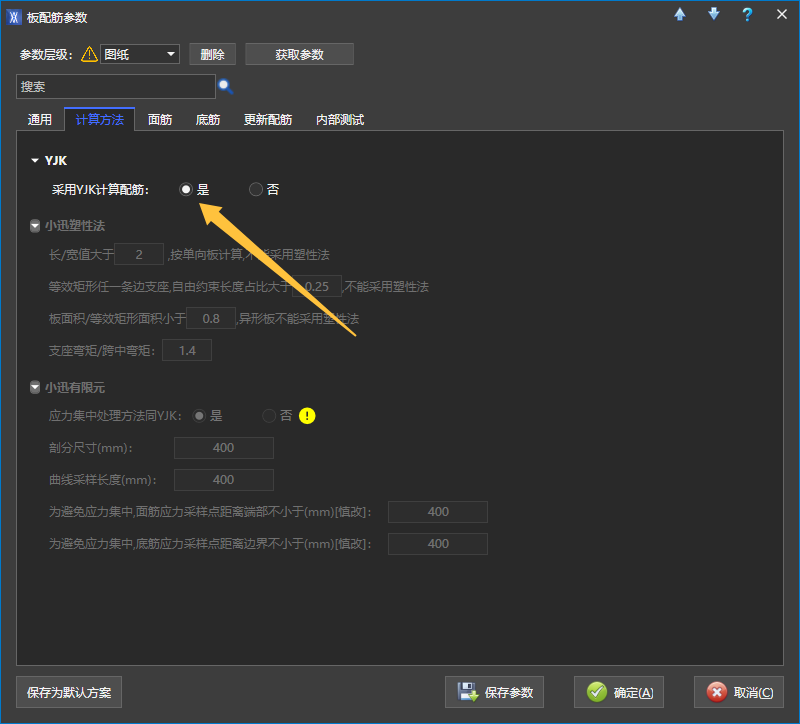Viewport: 800px width, 724px height.
Task: Cancel with the 取消(C) button
Action: tap(739, 692)
